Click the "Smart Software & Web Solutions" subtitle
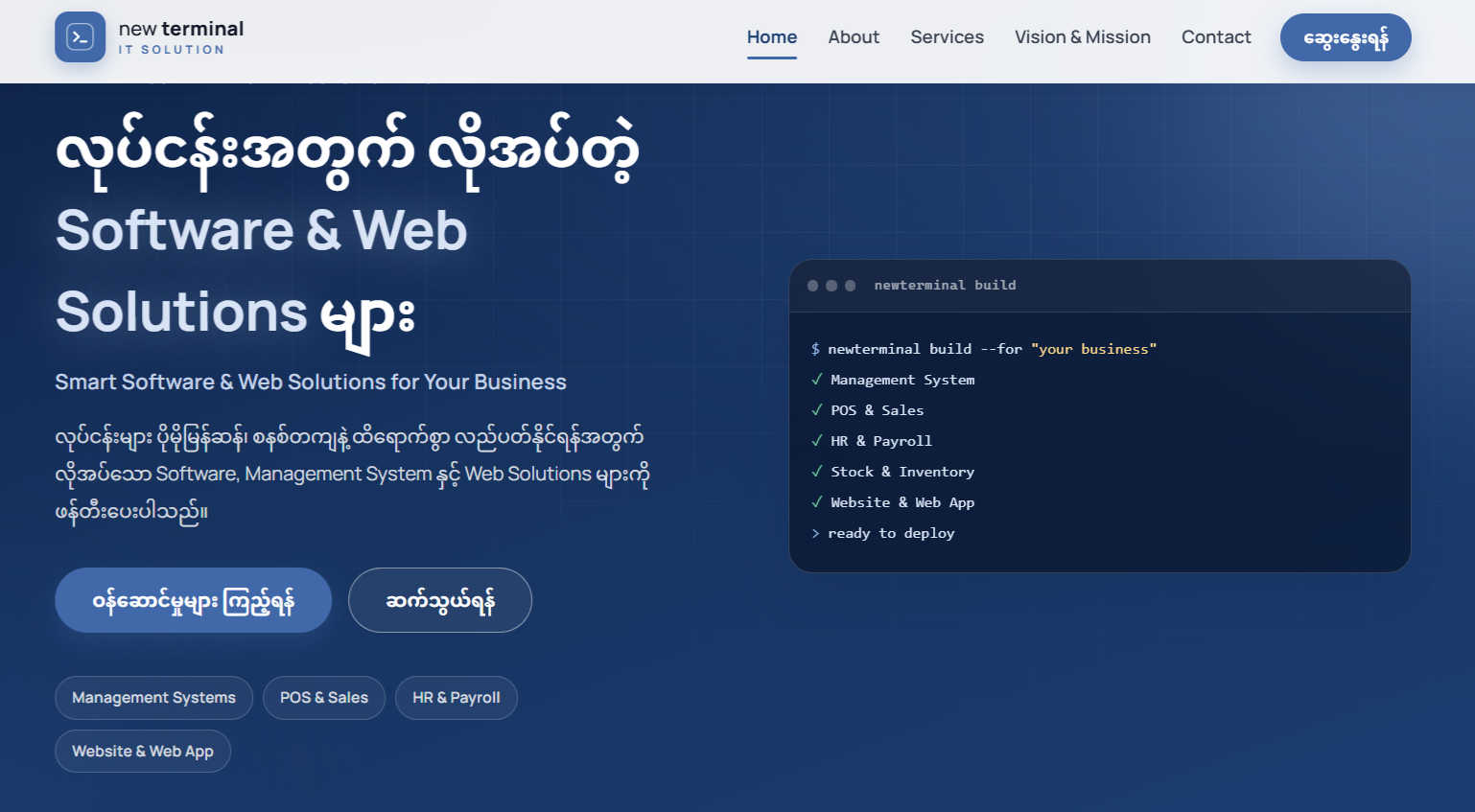1475x812 pixels. (x=311, y=382)
